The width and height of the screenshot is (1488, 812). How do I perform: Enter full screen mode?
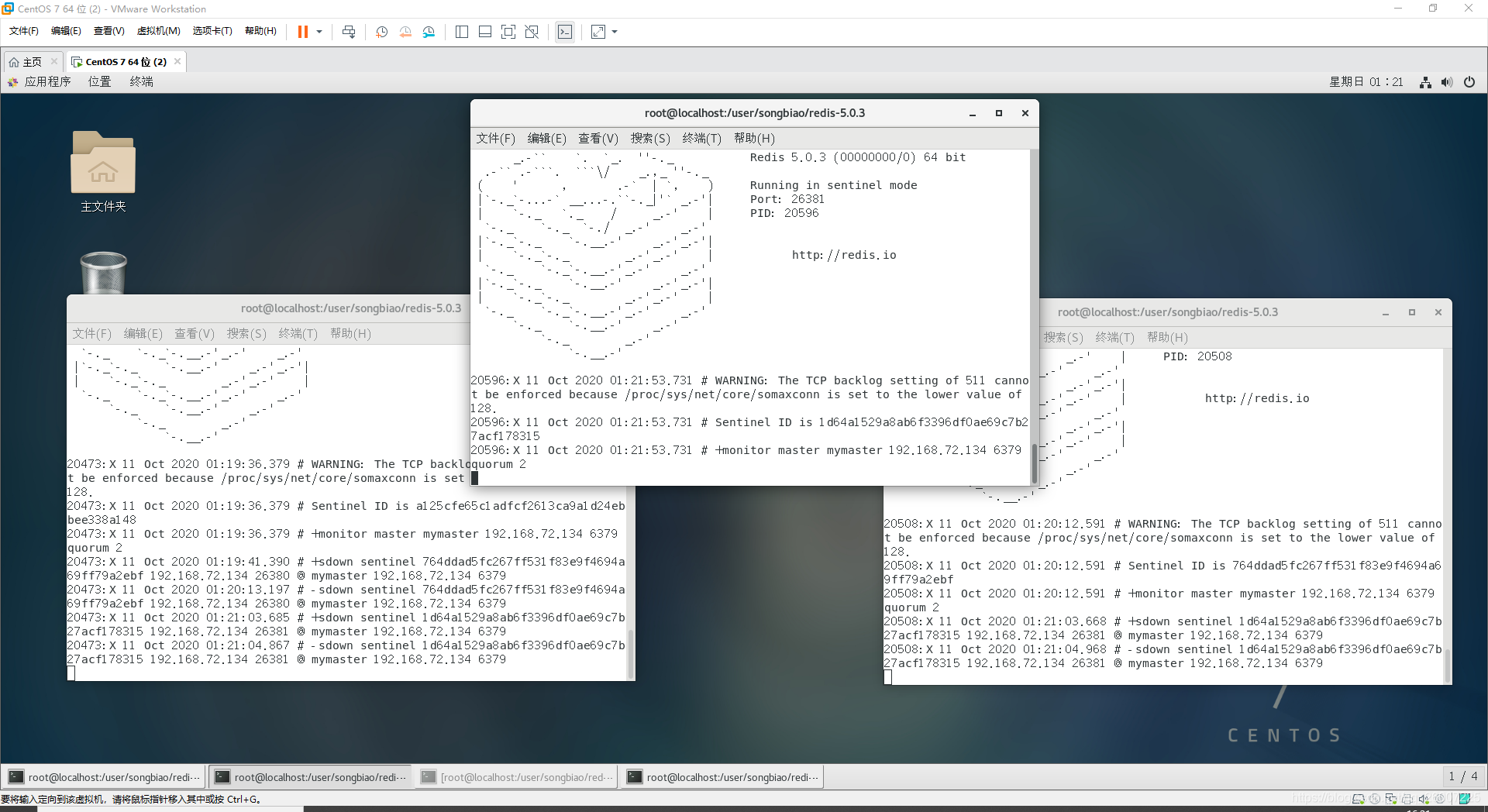tap(508, 32)
